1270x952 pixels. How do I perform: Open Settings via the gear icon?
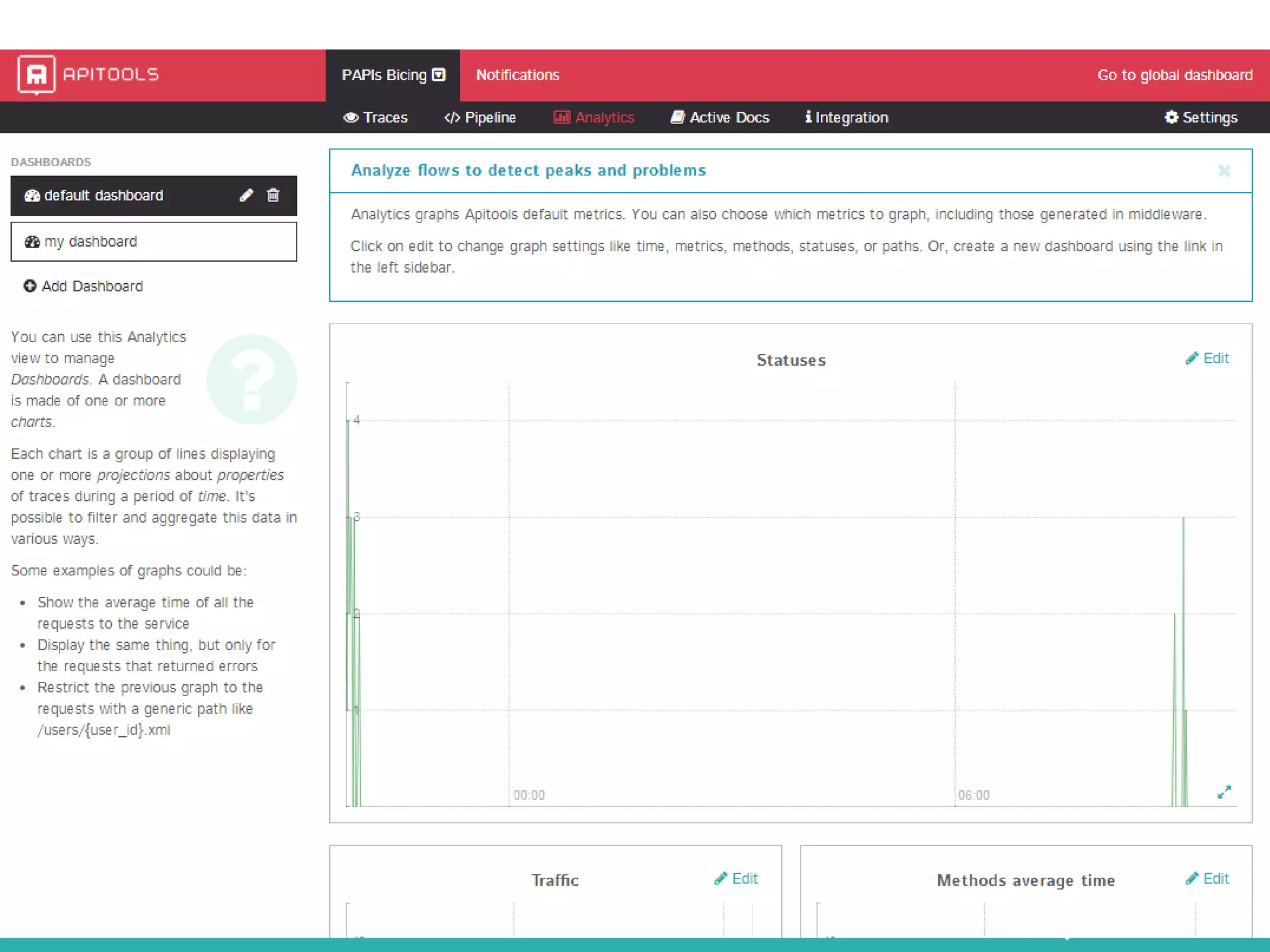click(x=1171, y=117)
